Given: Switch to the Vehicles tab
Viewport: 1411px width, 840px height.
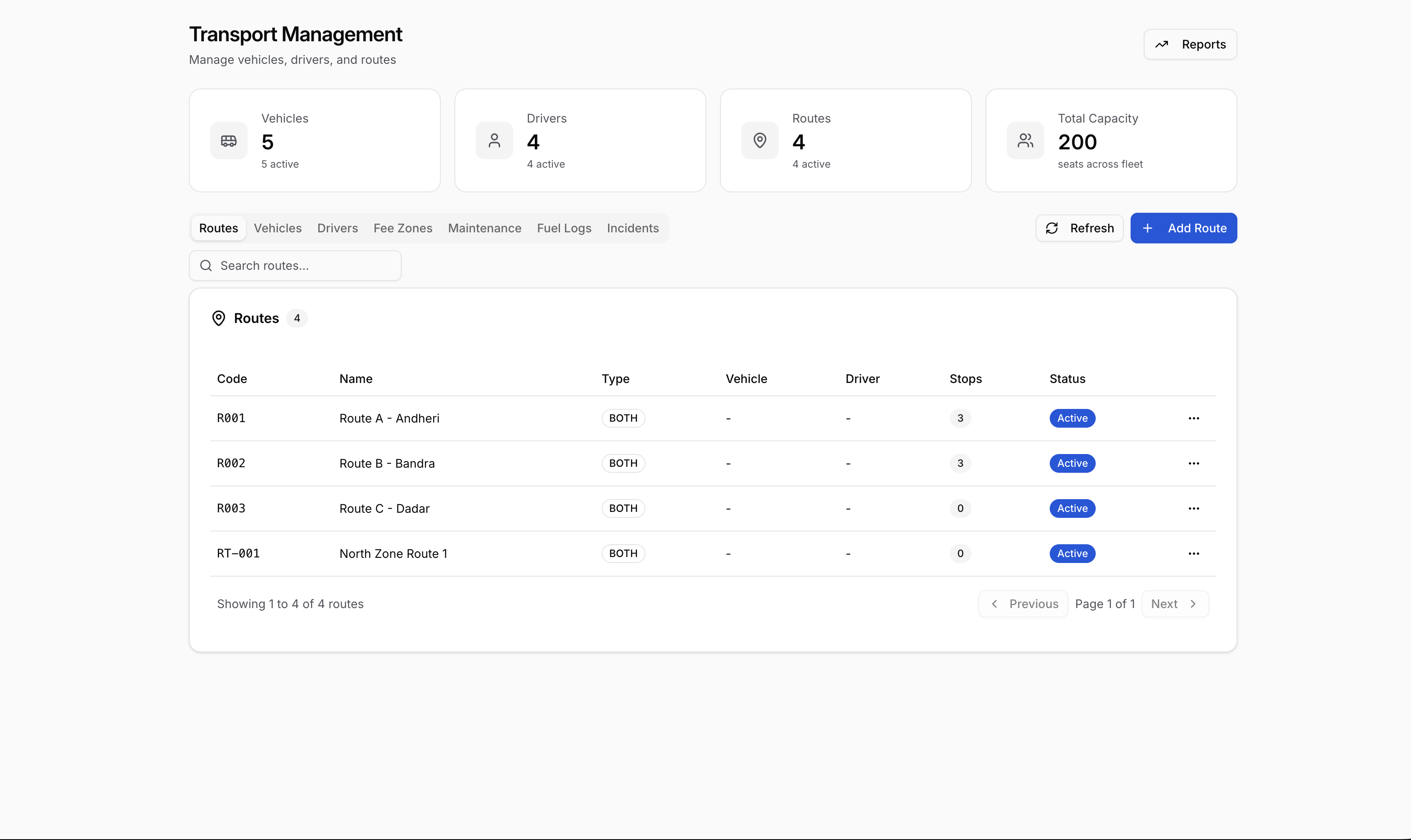Looking at the screenshot, I should click(277, 228).
